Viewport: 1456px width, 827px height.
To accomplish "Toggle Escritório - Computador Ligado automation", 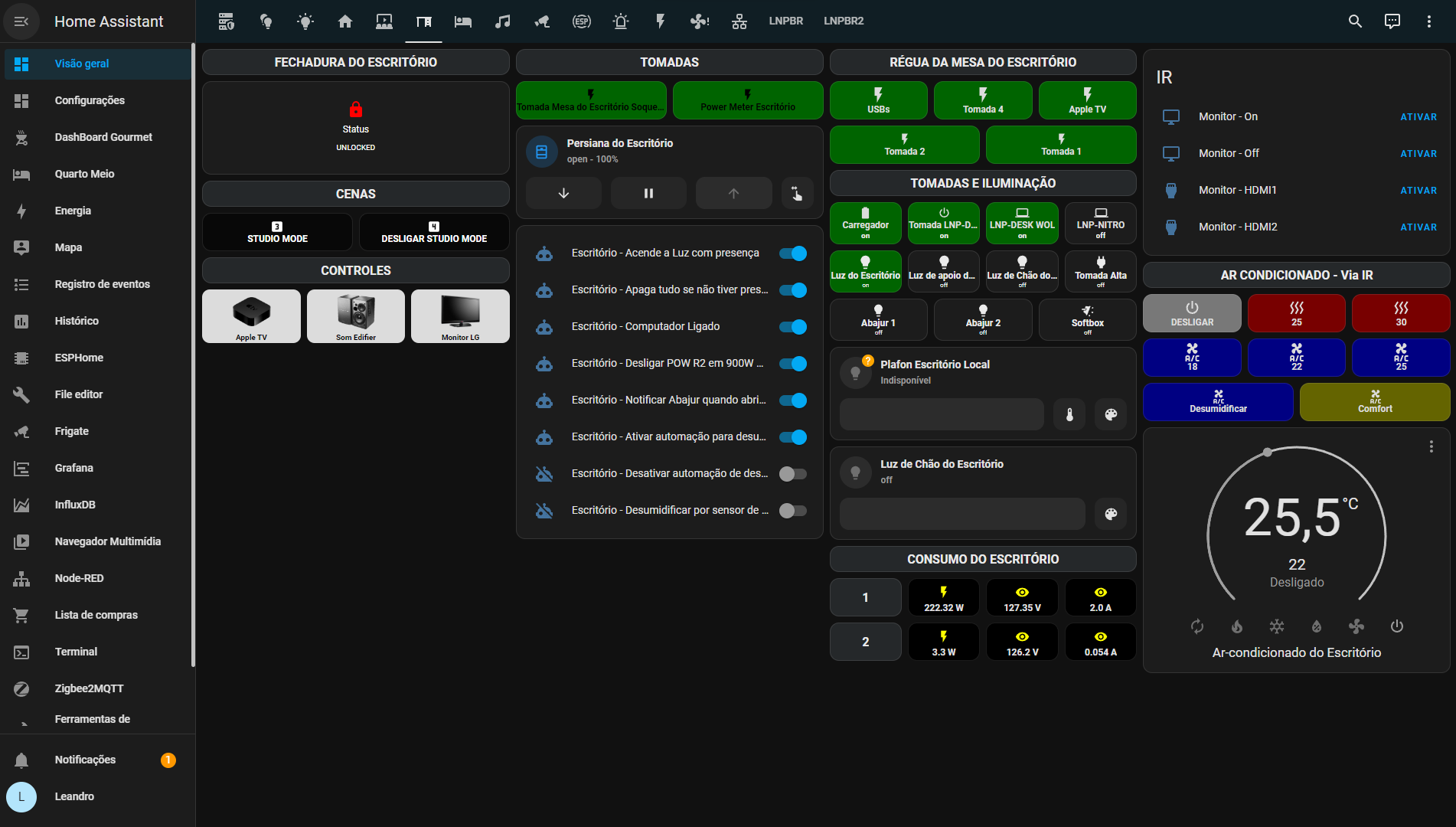I will click(x=792, y=327).
